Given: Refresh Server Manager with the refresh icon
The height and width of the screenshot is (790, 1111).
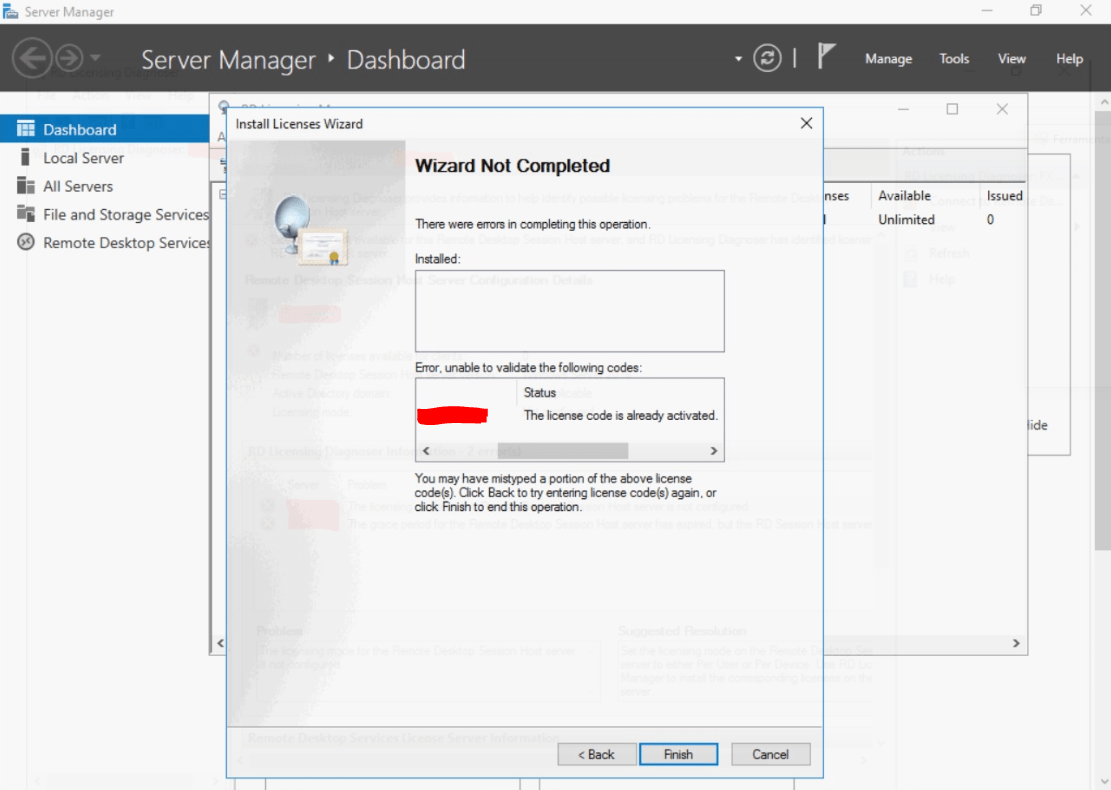Looking at the screenshot, I should [x=766, y=58].
